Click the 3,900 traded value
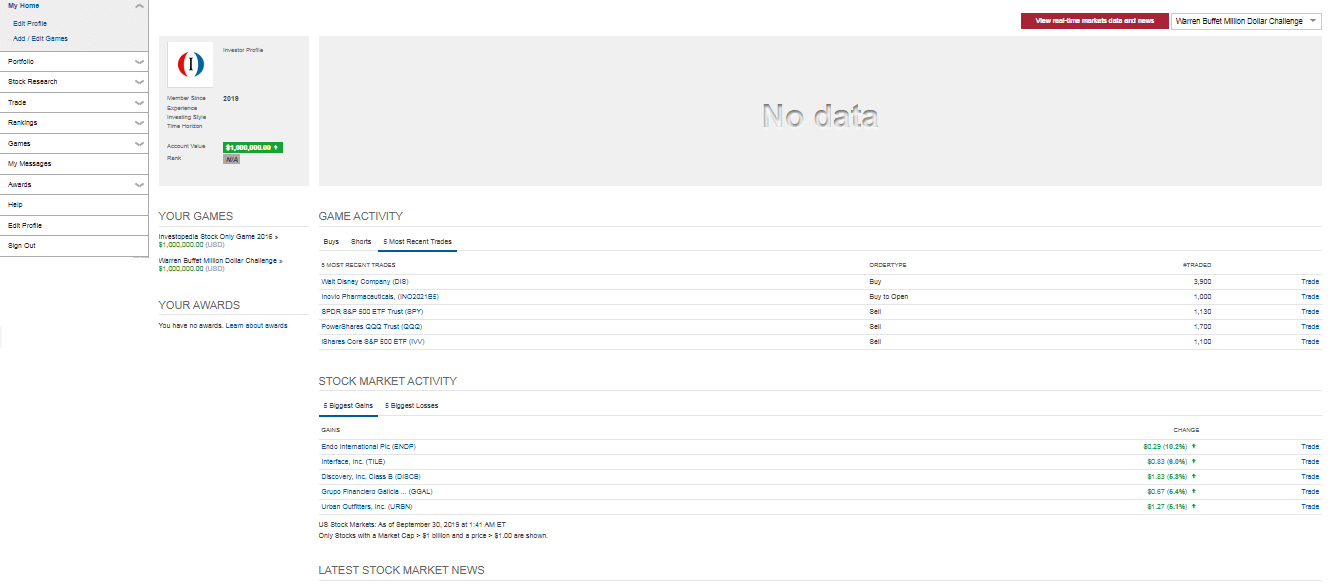Image resolution: width=1344 pixels, height=585 pixels. [1202, 282]
